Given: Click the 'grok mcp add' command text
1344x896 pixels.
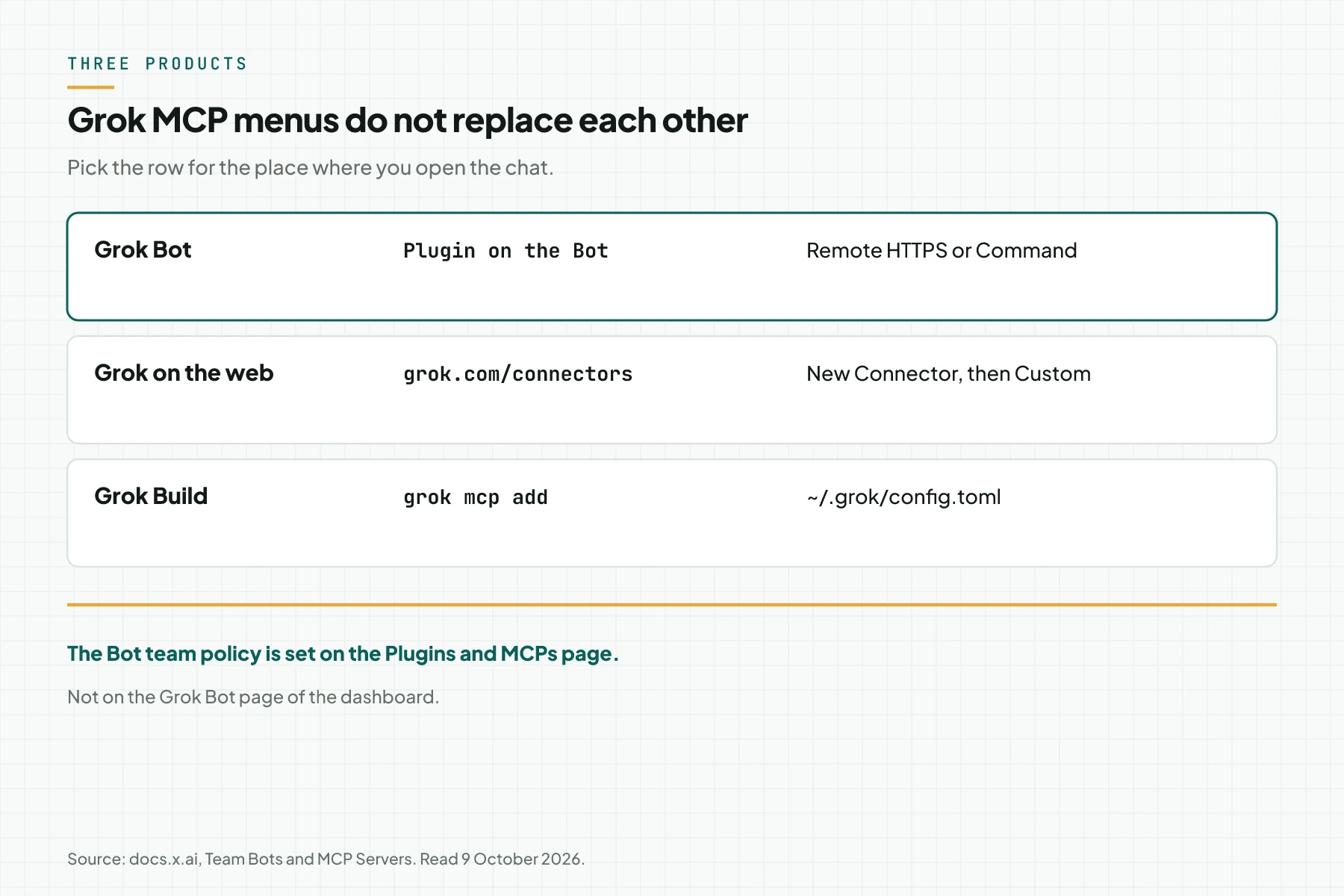Looking at the screenshot, I should [x=476, y=497].
